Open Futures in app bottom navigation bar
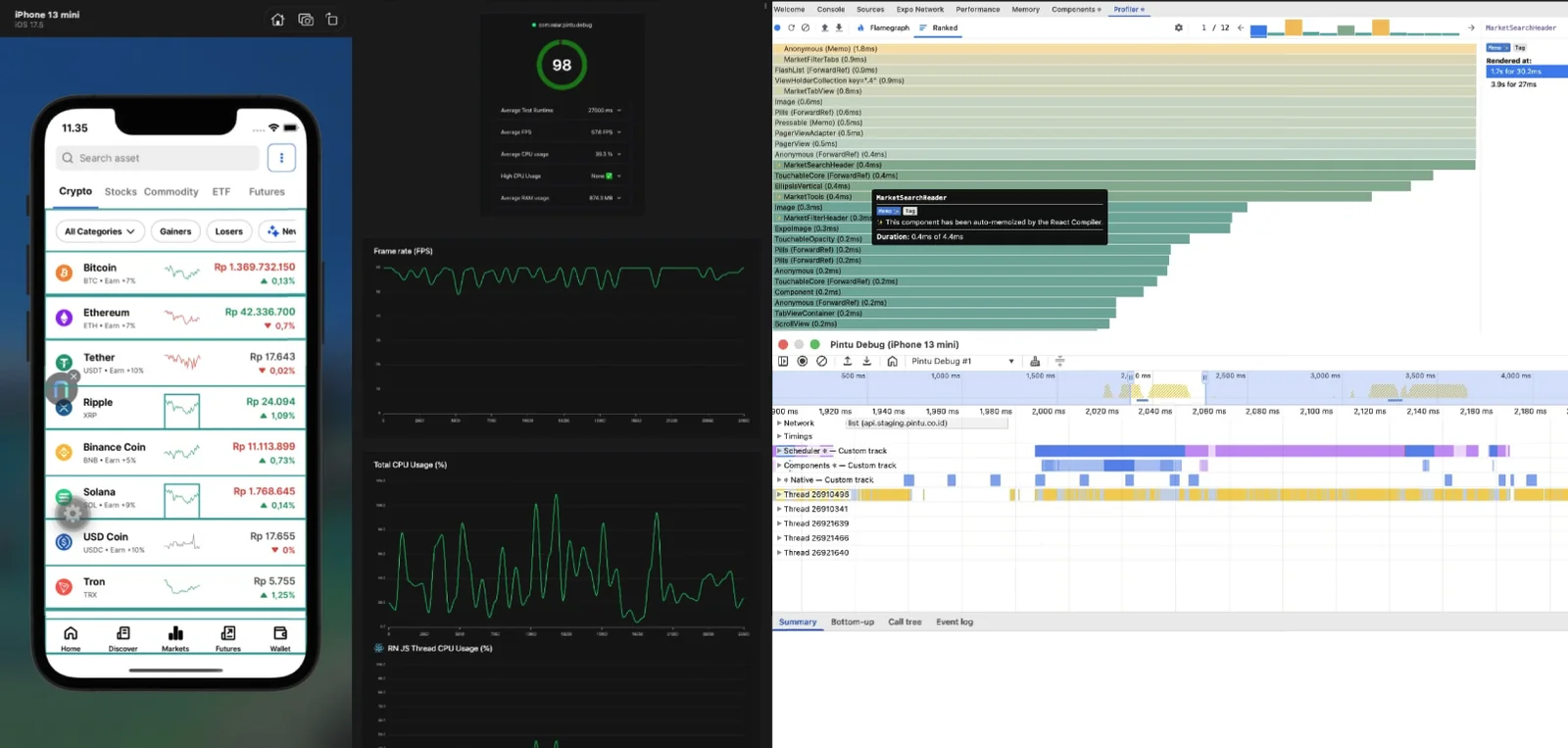The image size is (1568, 748). (227, 638)
